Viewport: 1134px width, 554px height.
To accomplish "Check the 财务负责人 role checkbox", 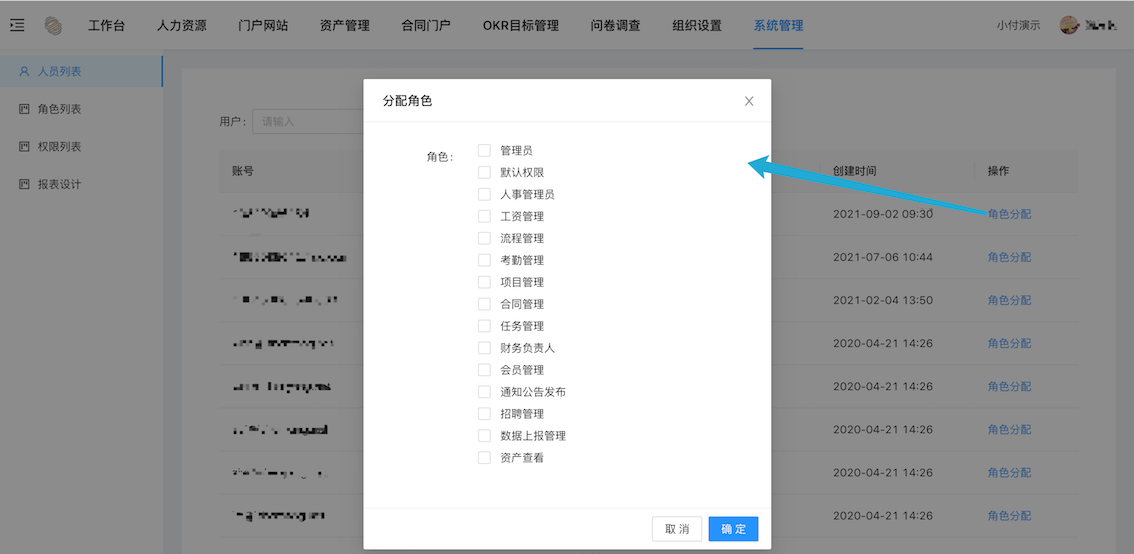I will click(485, 348).
